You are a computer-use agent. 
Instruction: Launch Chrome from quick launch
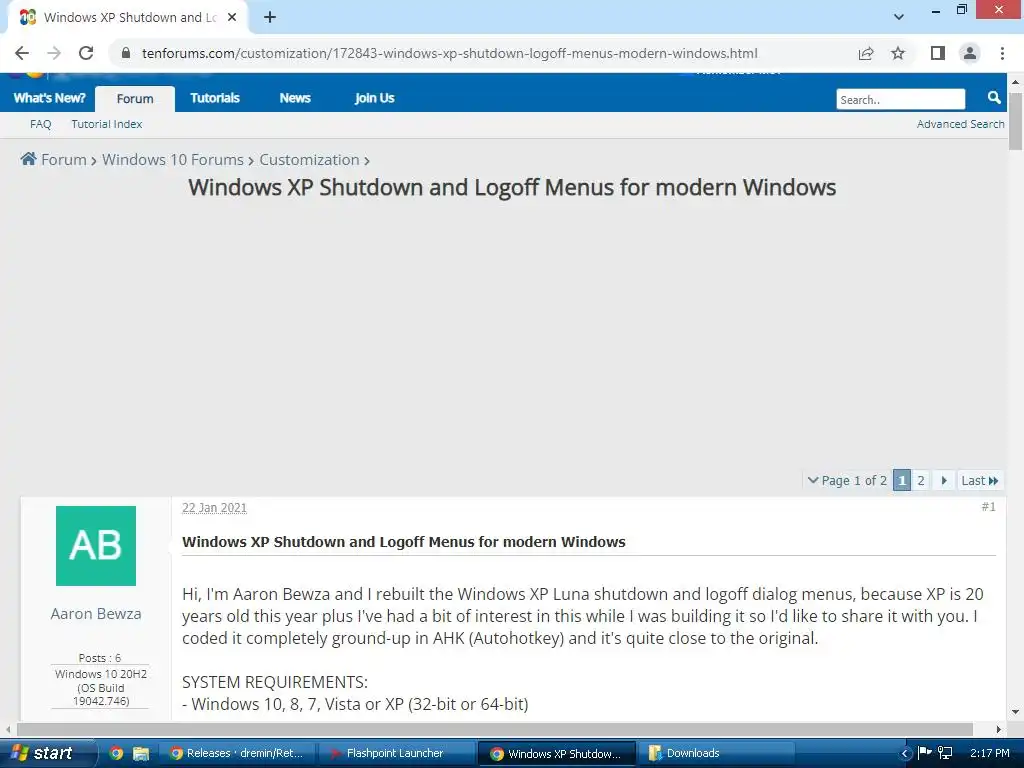click(x=116, y=753)
